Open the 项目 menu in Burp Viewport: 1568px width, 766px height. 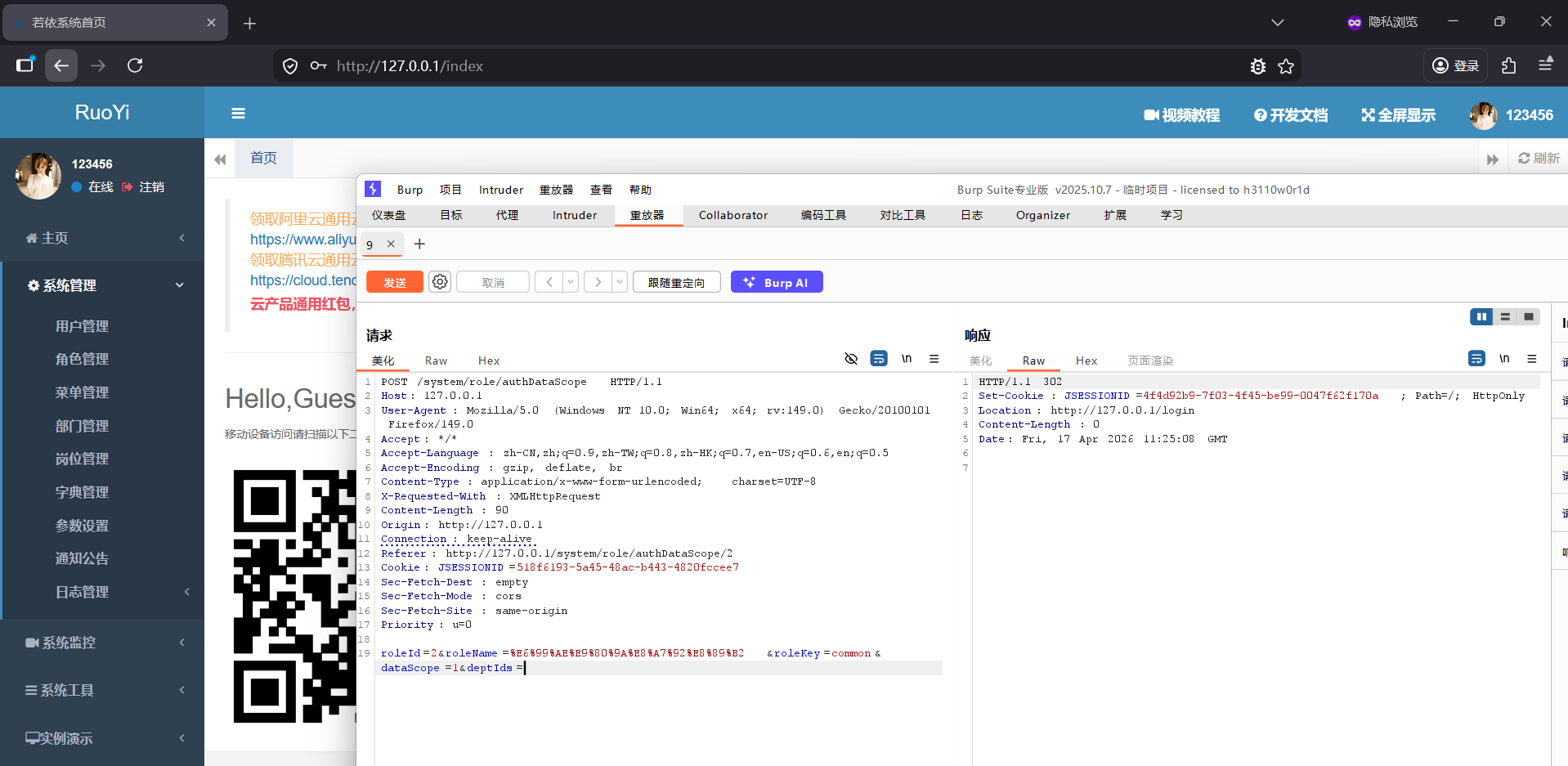pos(450,190)
